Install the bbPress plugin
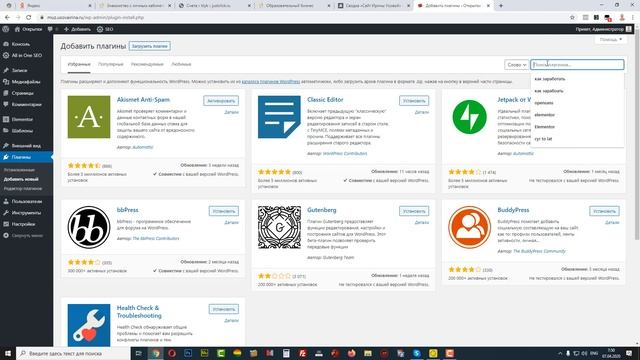 pyautogui.click(x=224, y=211)
